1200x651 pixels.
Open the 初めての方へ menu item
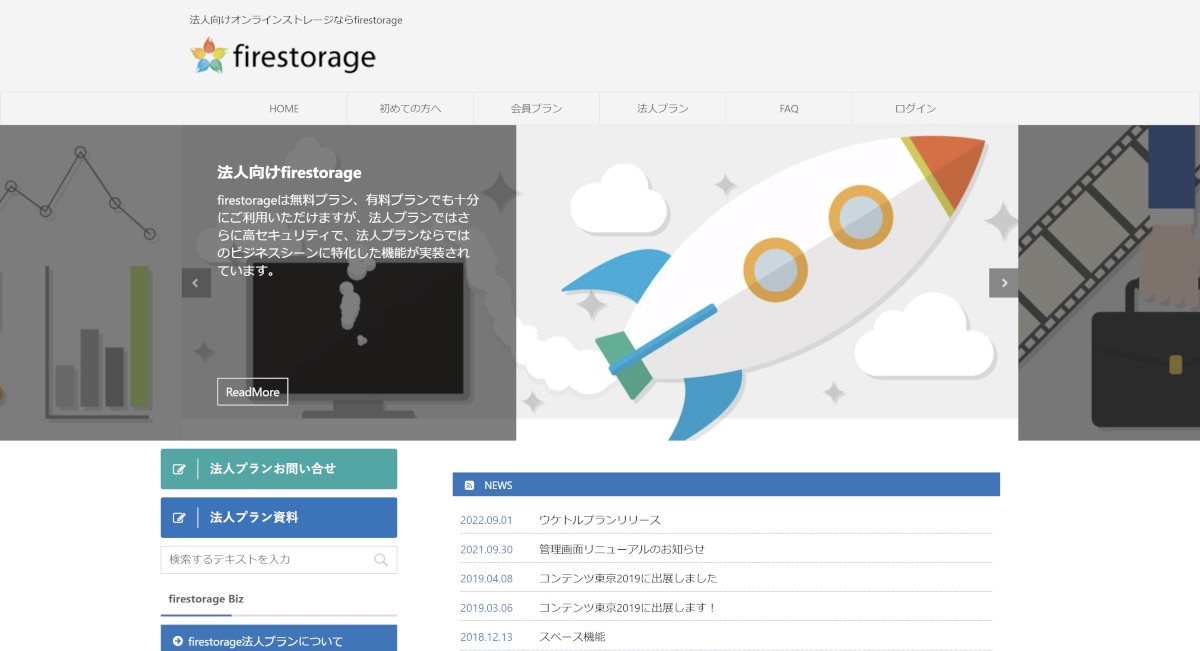[x=410, y=108]
